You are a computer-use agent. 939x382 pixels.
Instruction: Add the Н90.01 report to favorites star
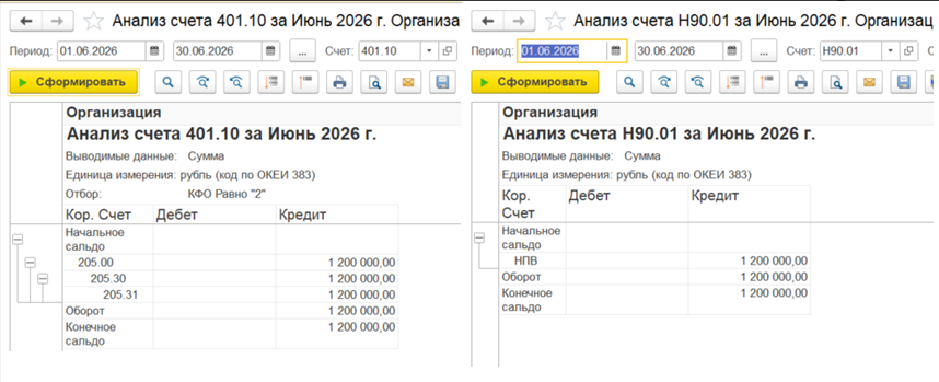555,22
